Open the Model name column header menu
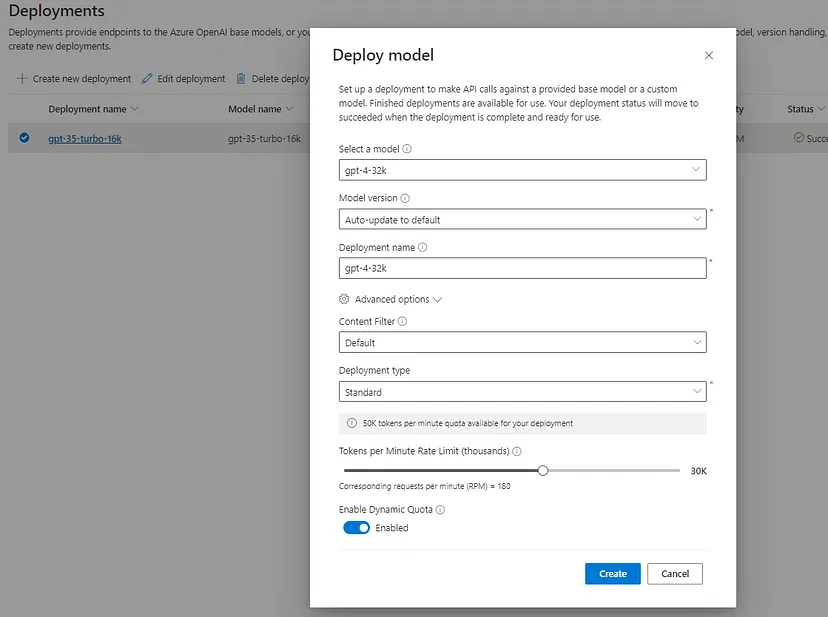828x617 pixels. (x=260, y=109)
